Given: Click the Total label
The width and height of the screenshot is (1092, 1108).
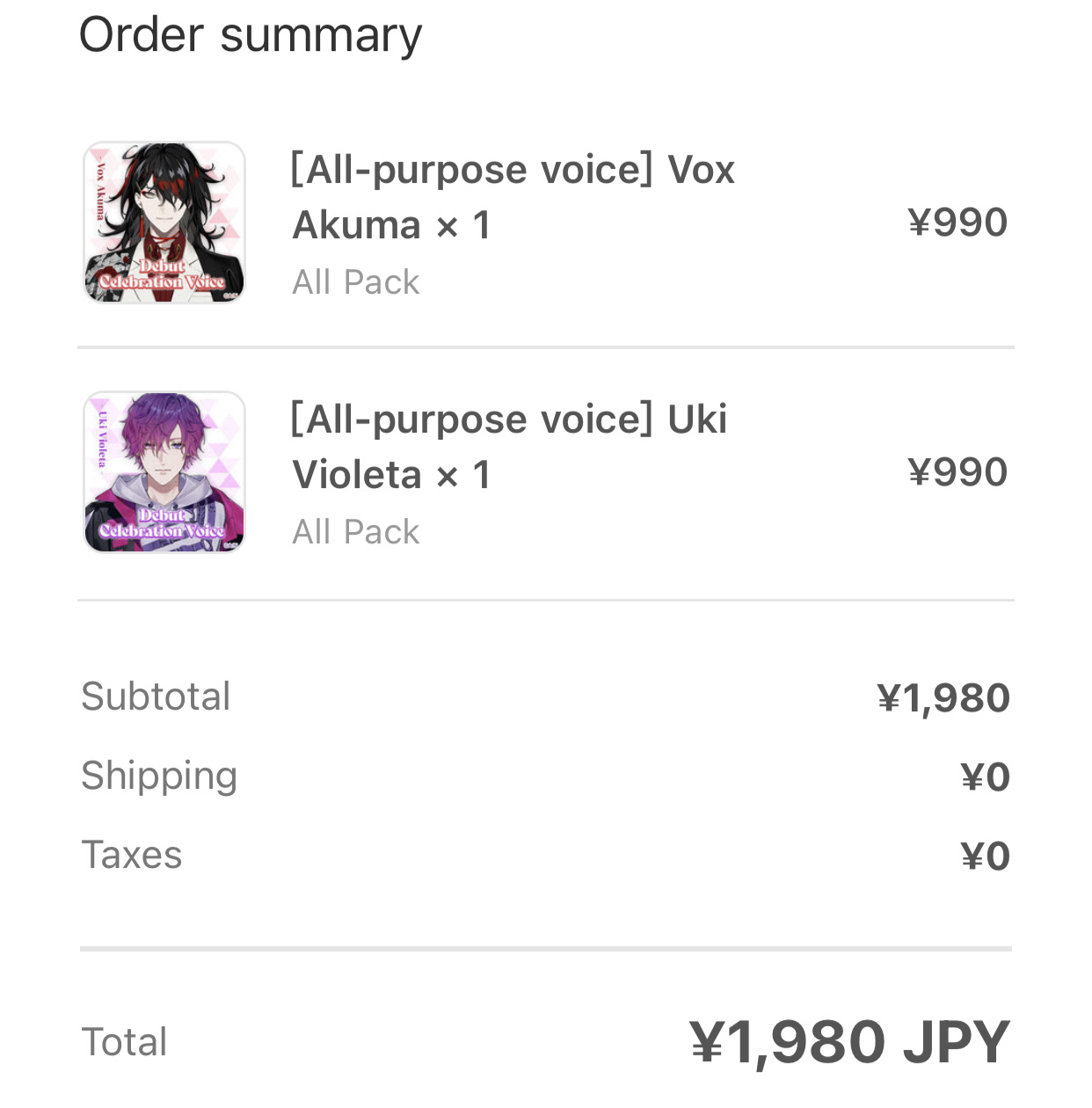Looking at the screenshot, I should coord(124,1042).
